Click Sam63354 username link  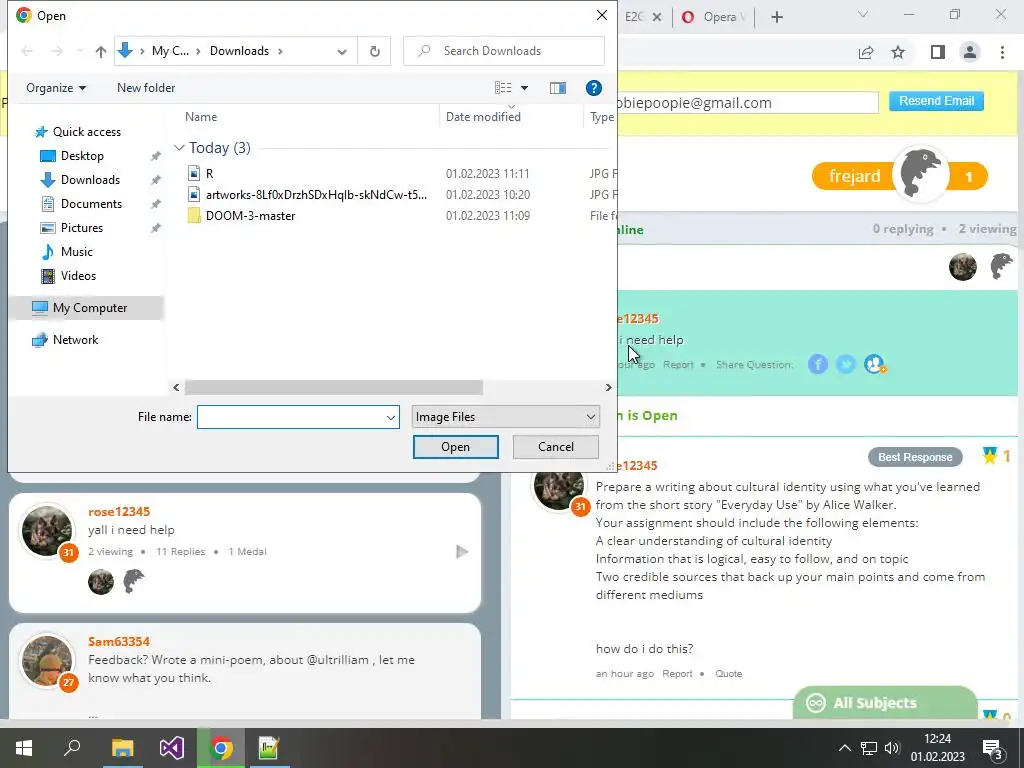[x=119, y=641]
